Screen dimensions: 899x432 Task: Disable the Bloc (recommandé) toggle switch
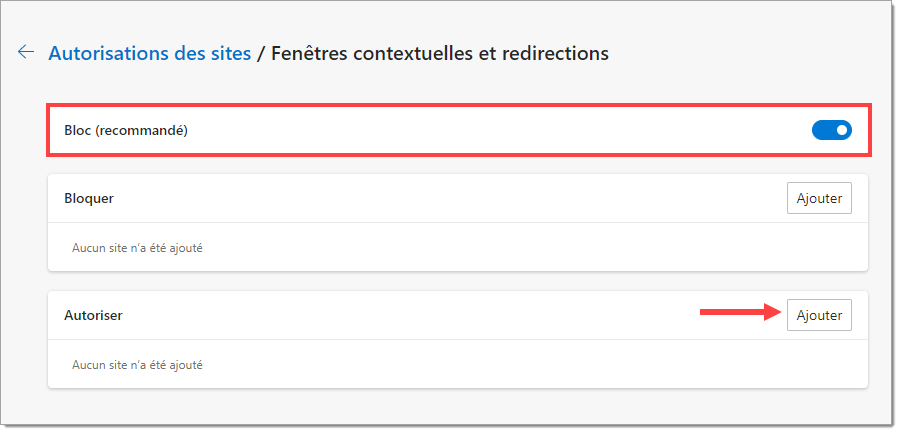pyautogui.click(x=831, y=130)
